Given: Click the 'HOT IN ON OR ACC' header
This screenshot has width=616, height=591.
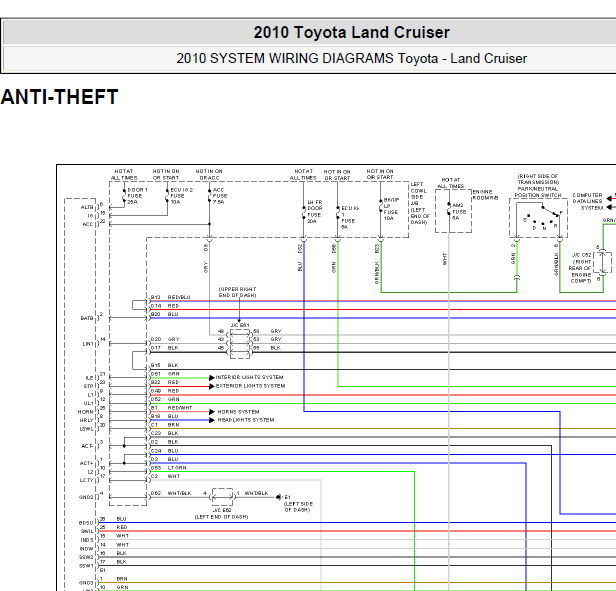Looking at the screenshot, I should pos(209,174).
